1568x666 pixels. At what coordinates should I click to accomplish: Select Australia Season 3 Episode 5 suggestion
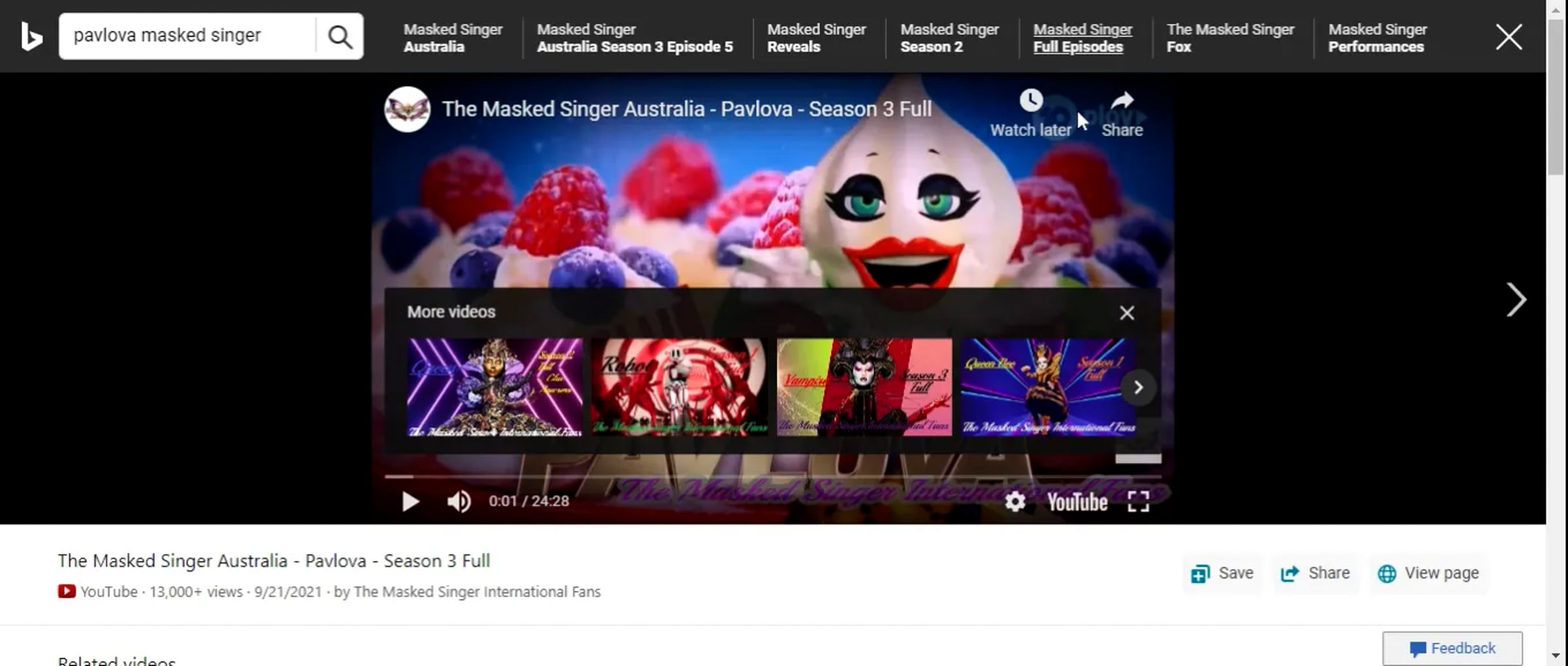point(635,38)
